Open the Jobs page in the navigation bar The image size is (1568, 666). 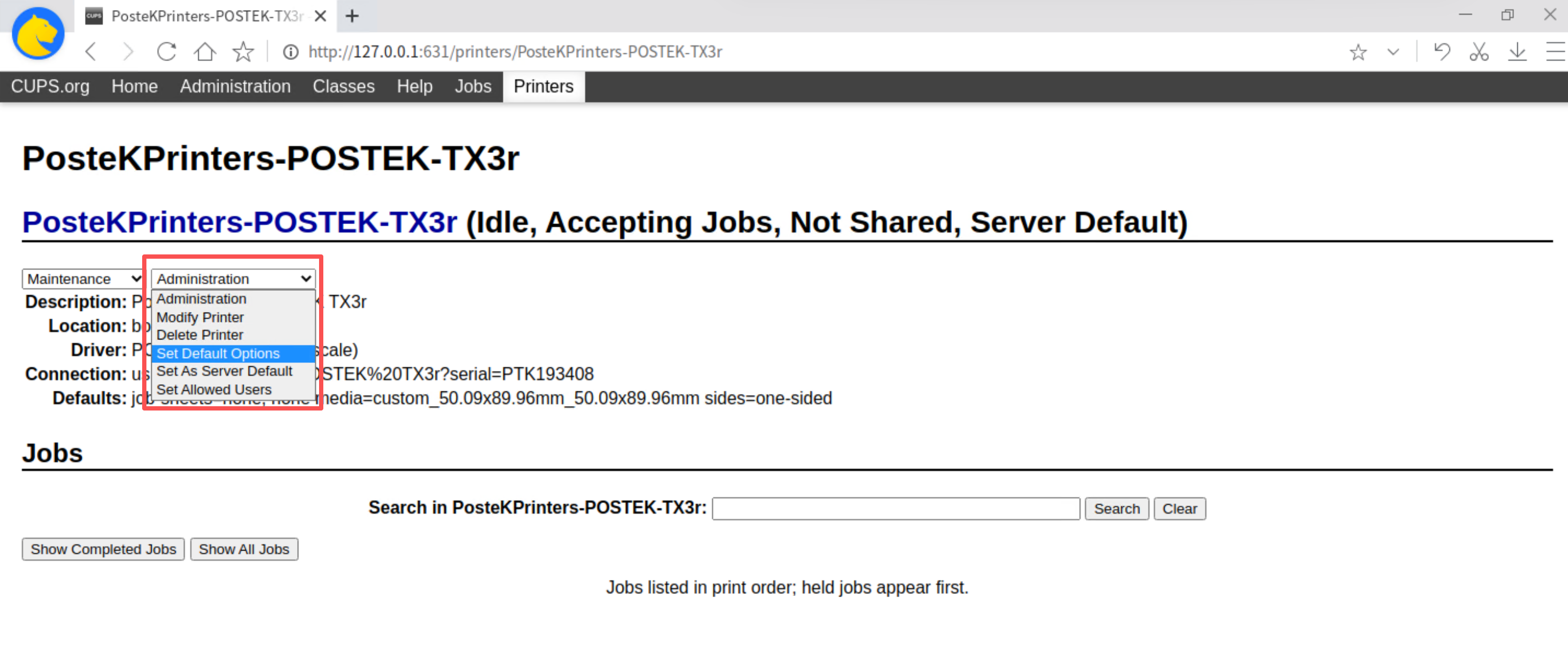pos(473,87)
